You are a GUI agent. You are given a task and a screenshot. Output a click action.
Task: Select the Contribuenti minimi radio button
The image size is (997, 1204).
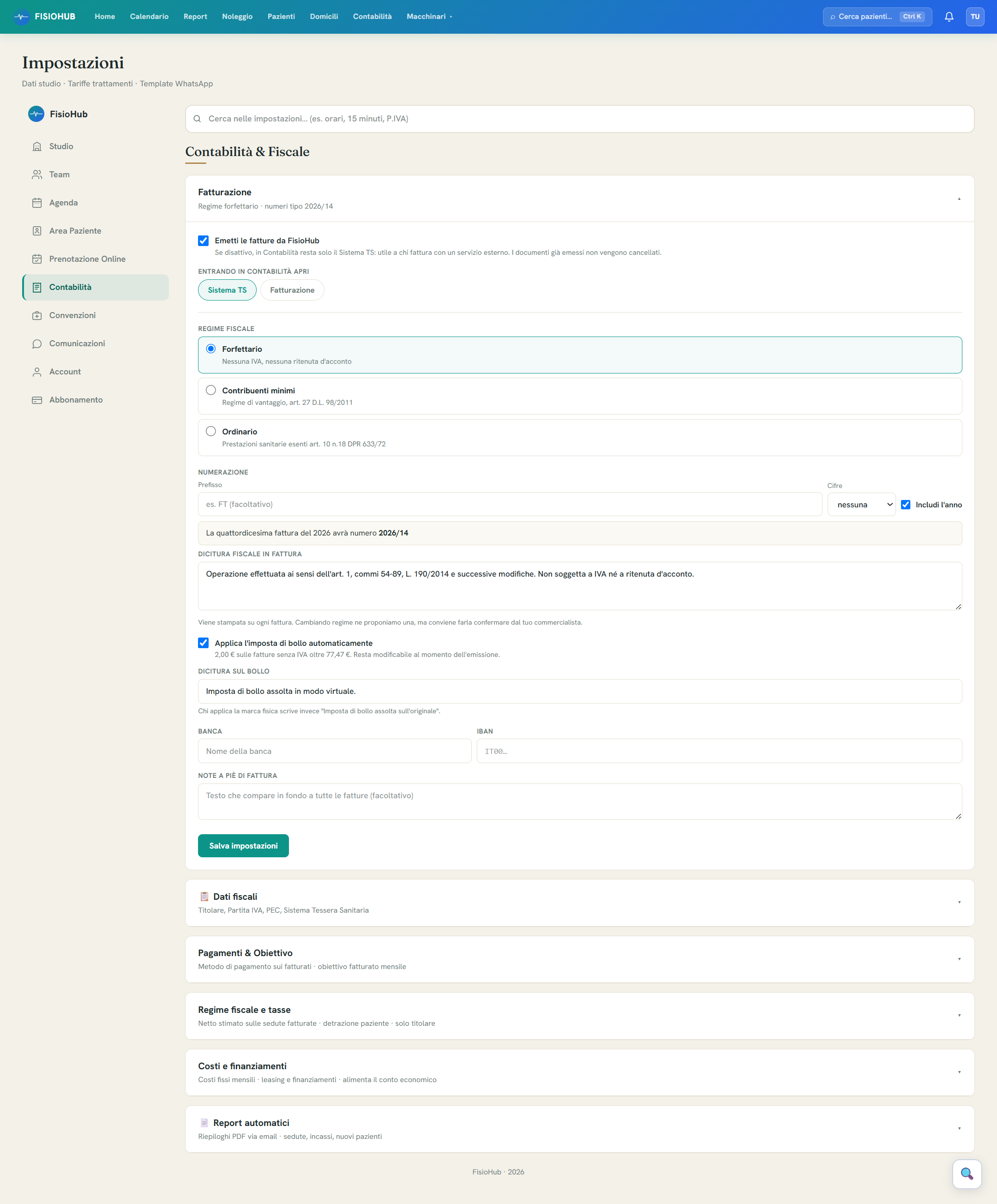click(211, 390)
